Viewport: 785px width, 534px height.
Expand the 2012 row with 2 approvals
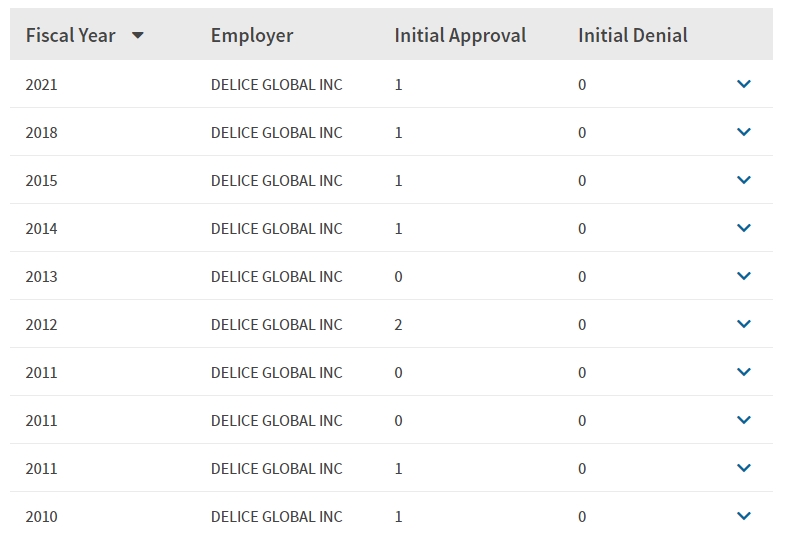744,324
